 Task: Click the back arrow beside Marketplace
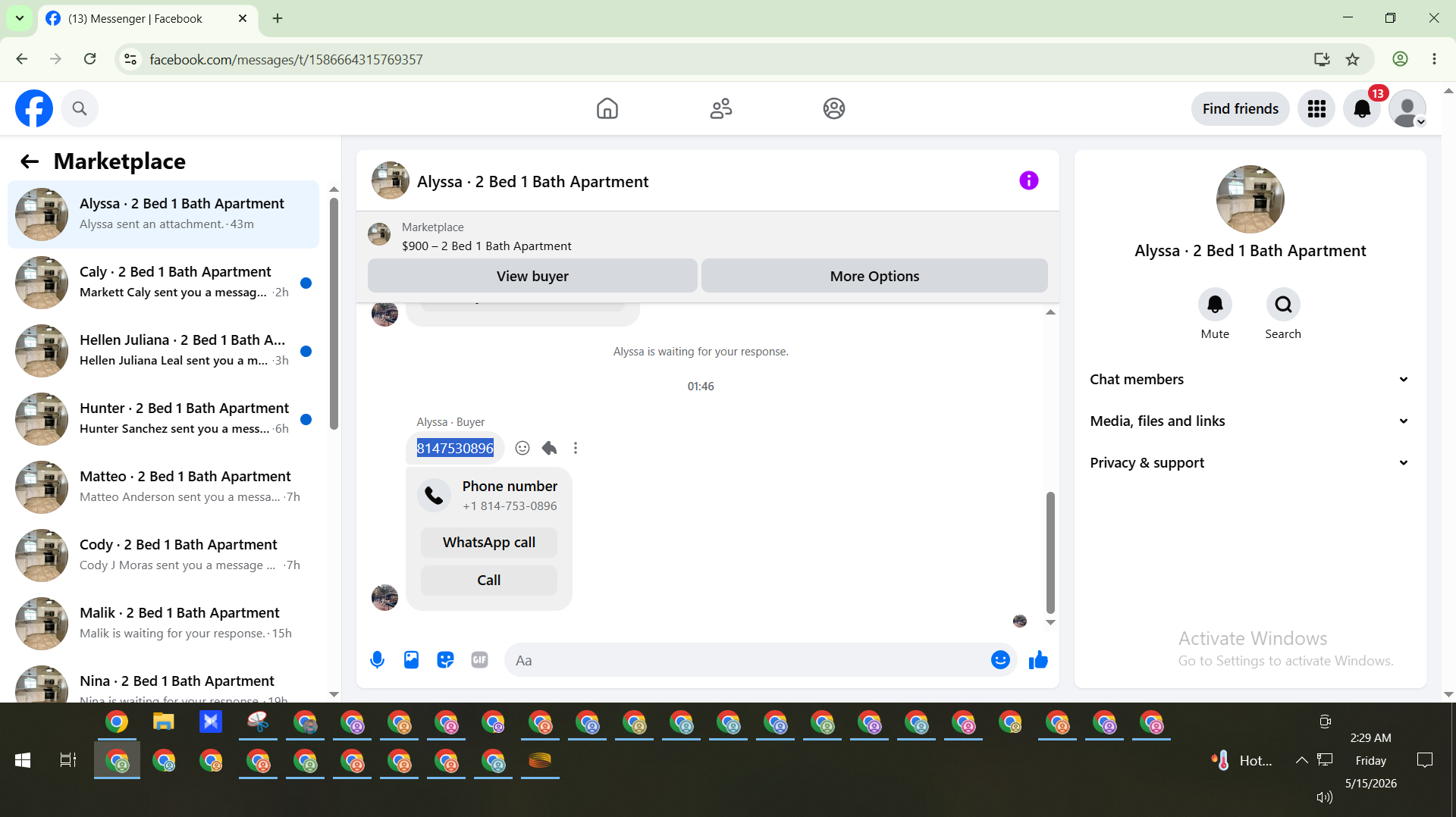30,161
